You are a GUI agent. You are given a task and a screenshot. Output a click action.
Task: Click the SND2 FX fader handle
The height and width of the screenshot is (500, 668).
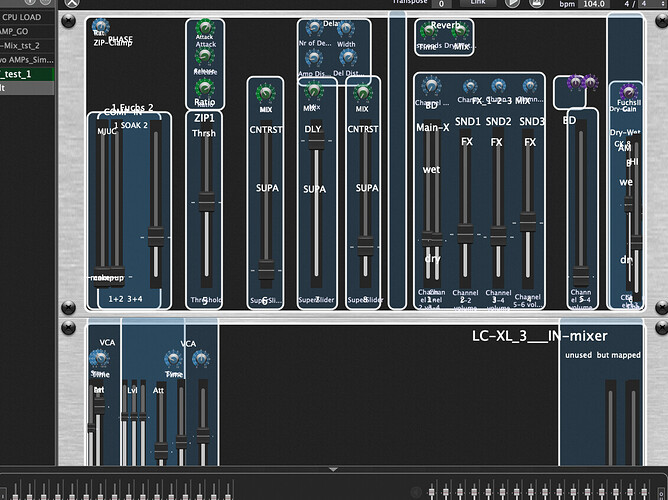coord(498,236)
